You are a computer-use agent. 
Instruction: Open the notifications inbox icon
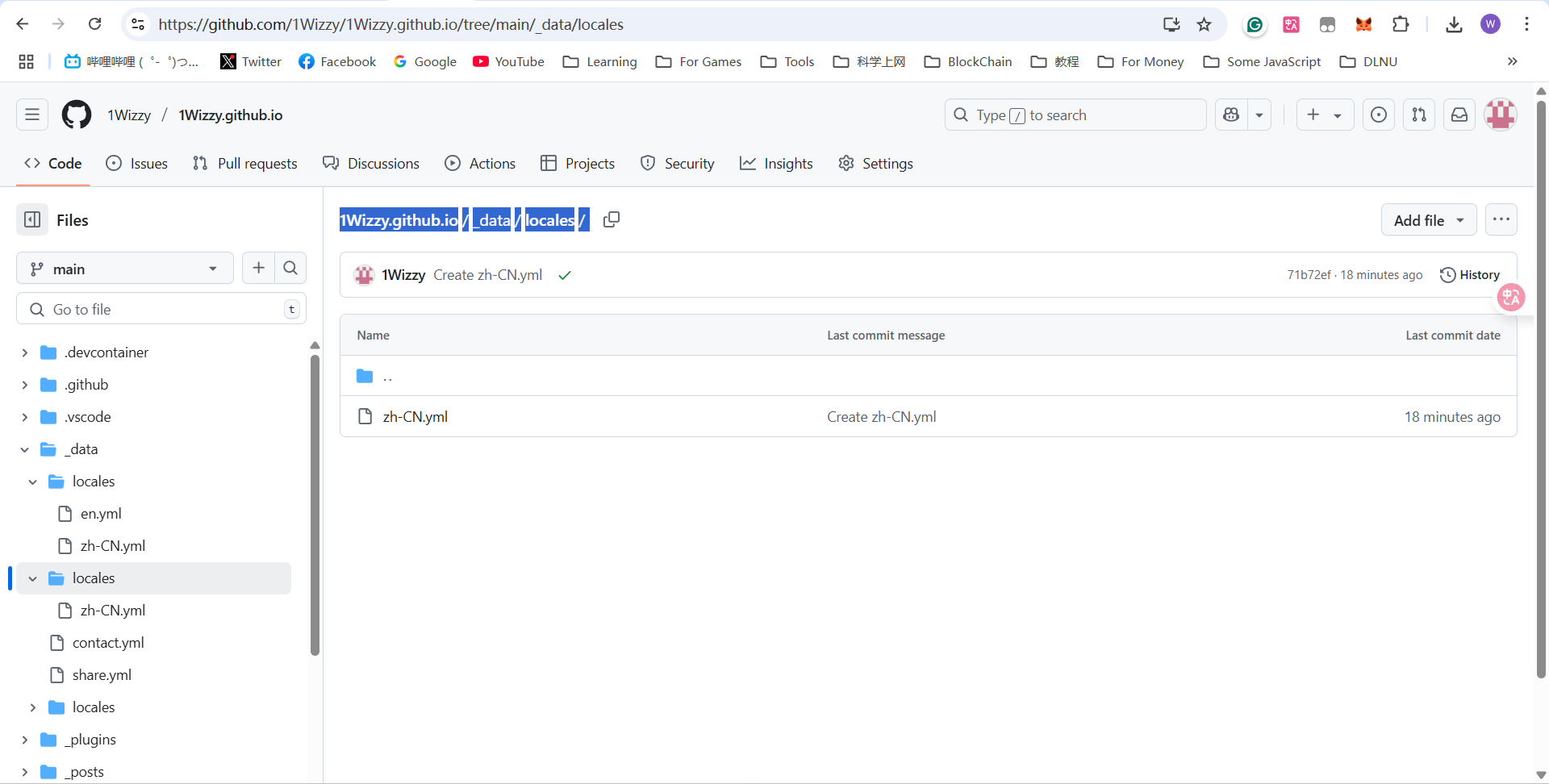tap(1459, 115)
